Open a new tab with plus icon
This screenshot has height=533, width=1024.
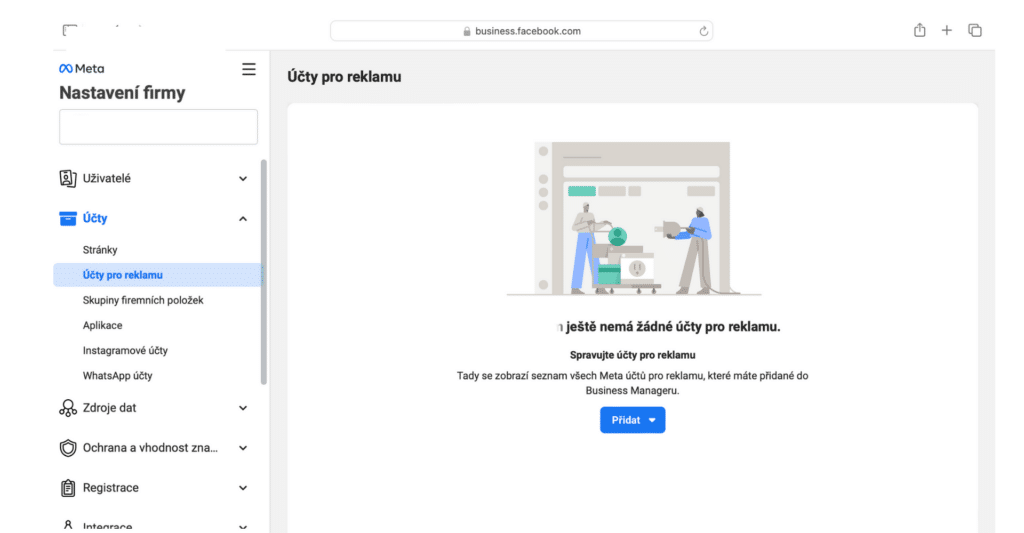tap(946, 30)
